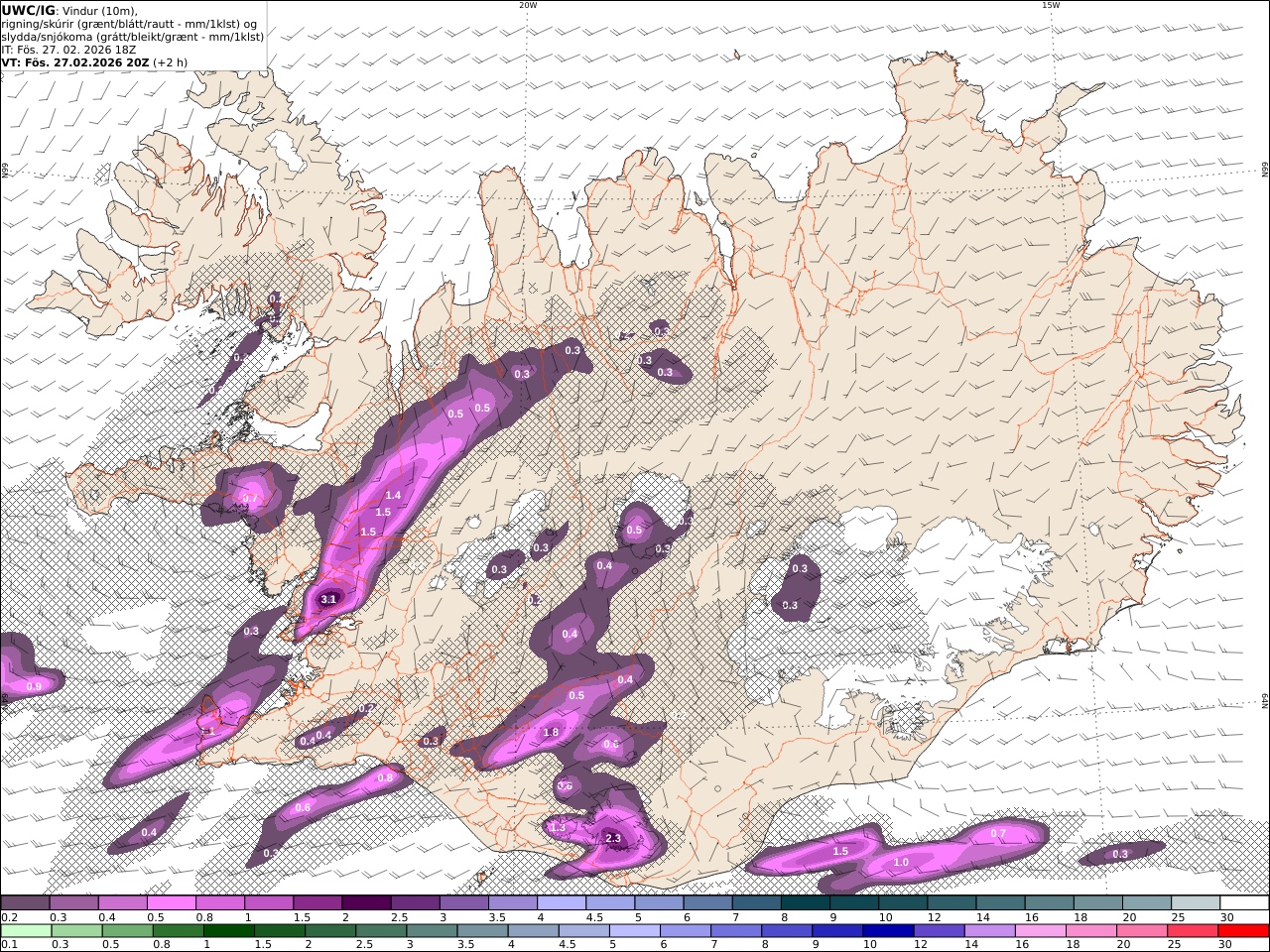
Task: Click the rigning/skúrir legend description line
Action: click(129, 24)
